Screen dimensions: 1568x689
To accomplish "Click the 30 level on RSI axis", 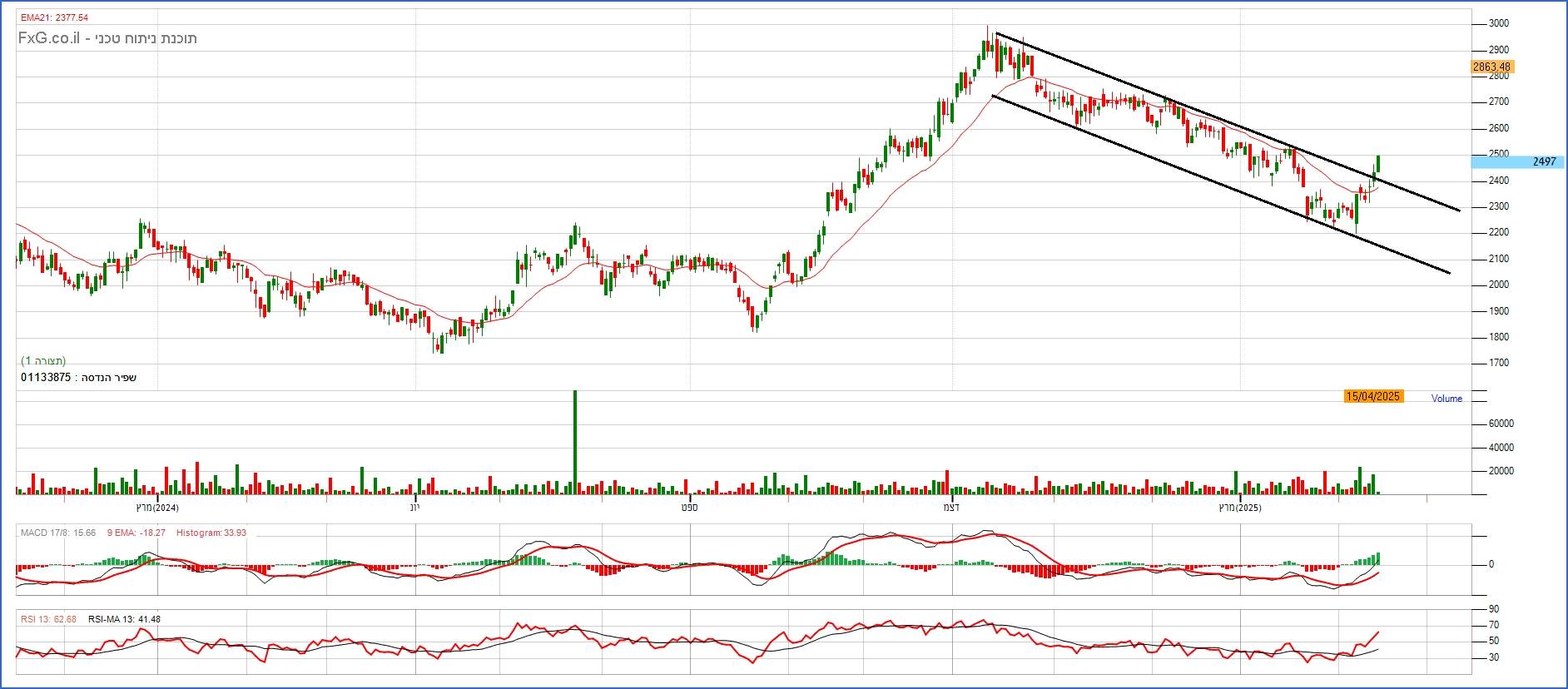I will coord(1494,657).
